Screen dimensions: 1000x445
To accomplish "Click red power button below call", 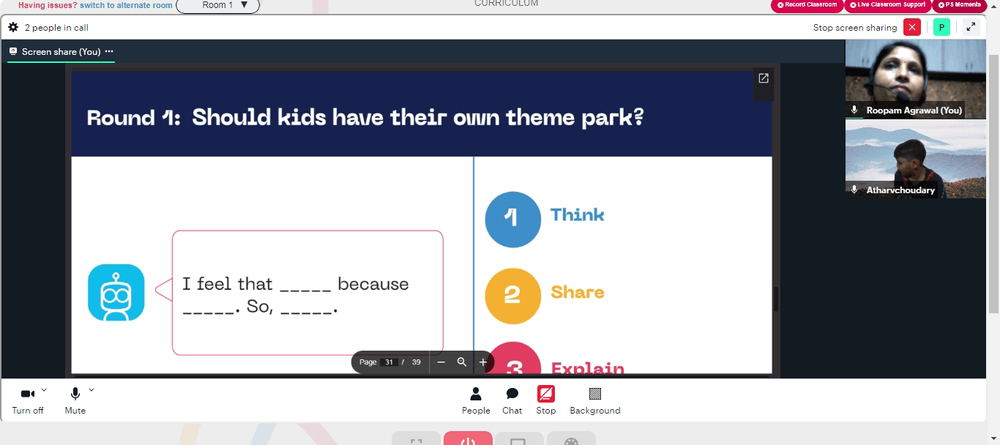I will pos(468,439).
